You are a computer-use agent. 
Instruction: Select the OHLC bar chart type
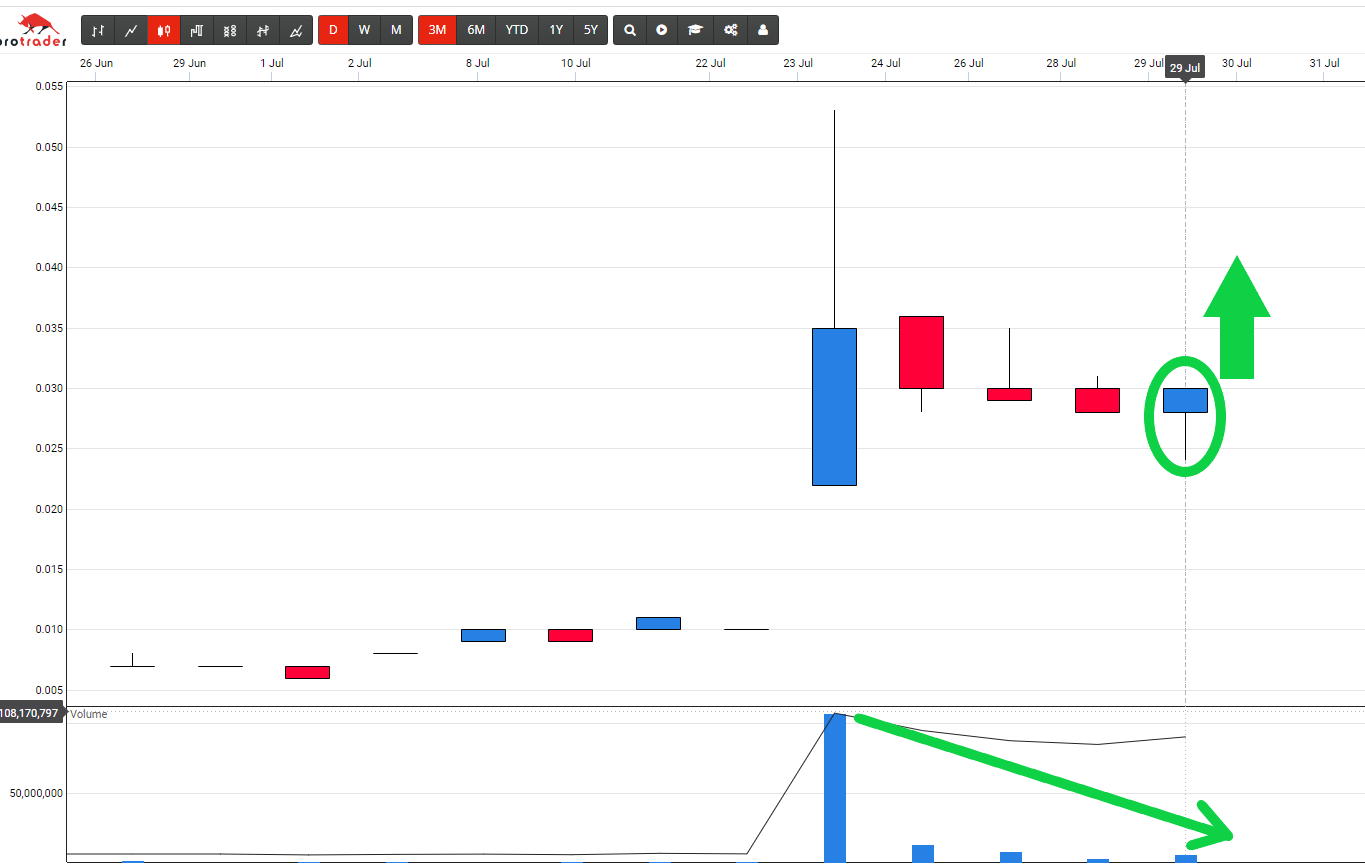click(x=97, y=30)
